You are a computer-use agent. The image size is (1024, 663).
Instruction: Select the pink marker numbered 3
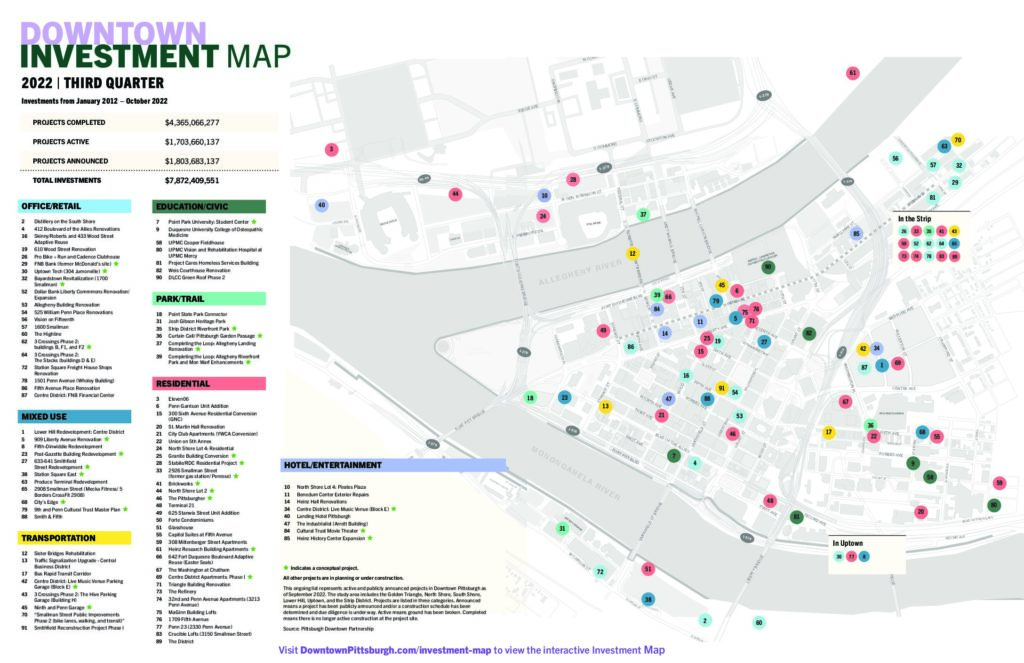(331, 149)
